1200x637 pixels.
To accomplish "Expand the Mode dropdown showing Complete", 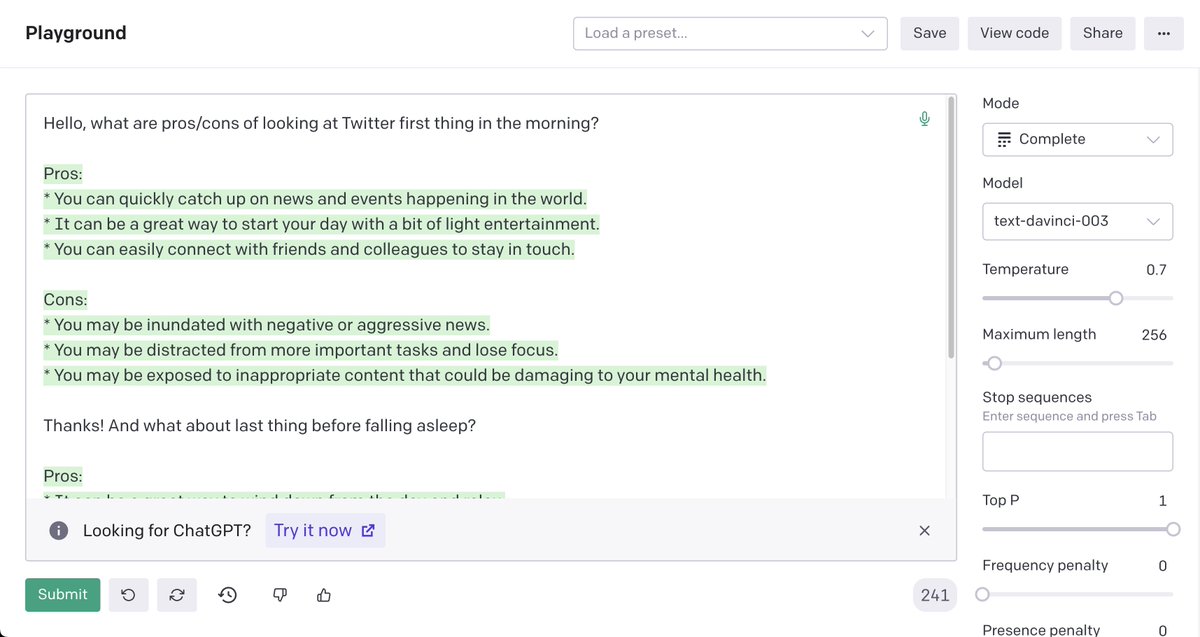I will [x=1077, y=140].
